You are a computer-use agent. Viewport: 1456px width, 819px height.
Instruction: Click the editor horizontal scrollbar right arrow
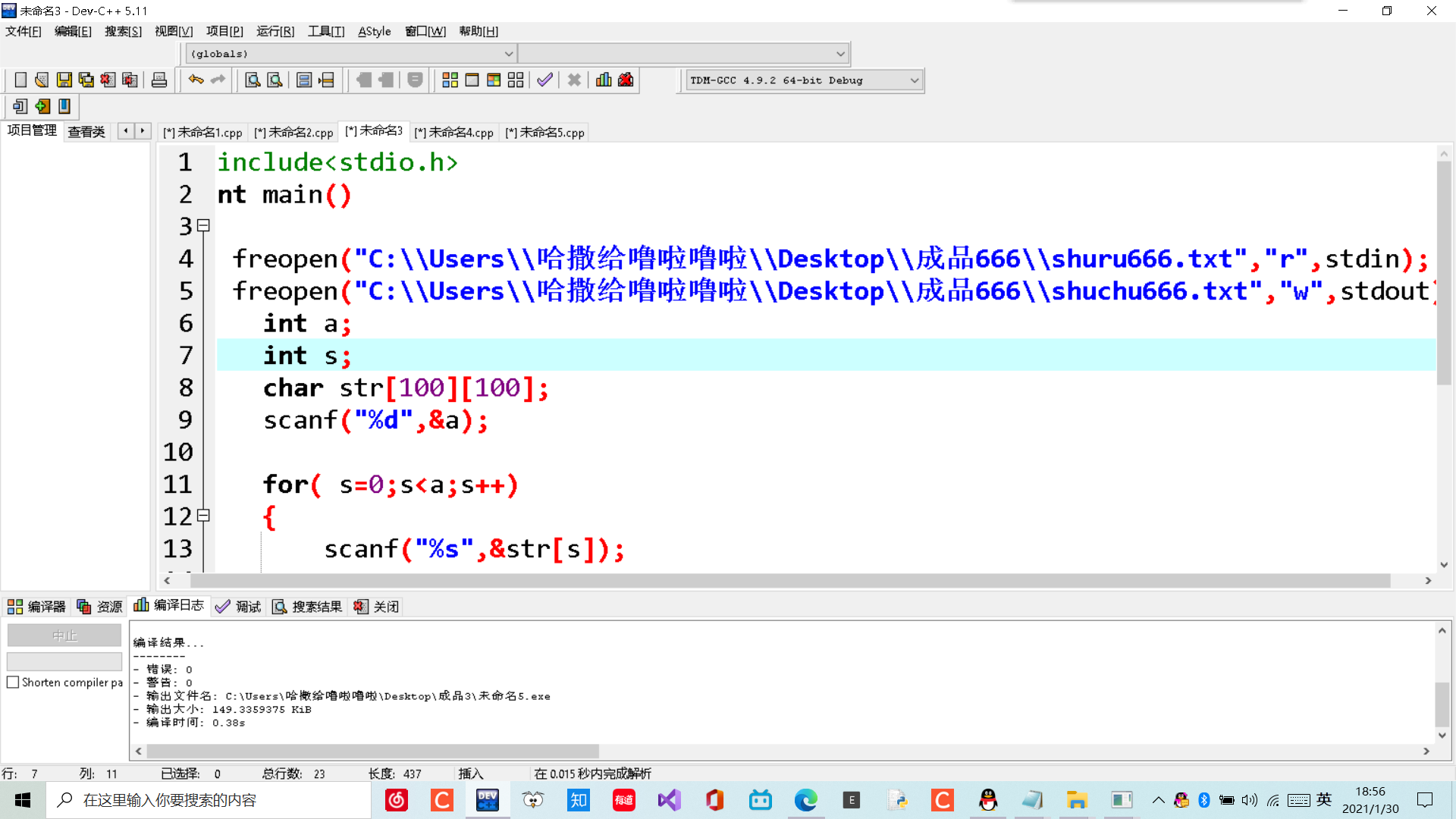tap(1428, 581)
